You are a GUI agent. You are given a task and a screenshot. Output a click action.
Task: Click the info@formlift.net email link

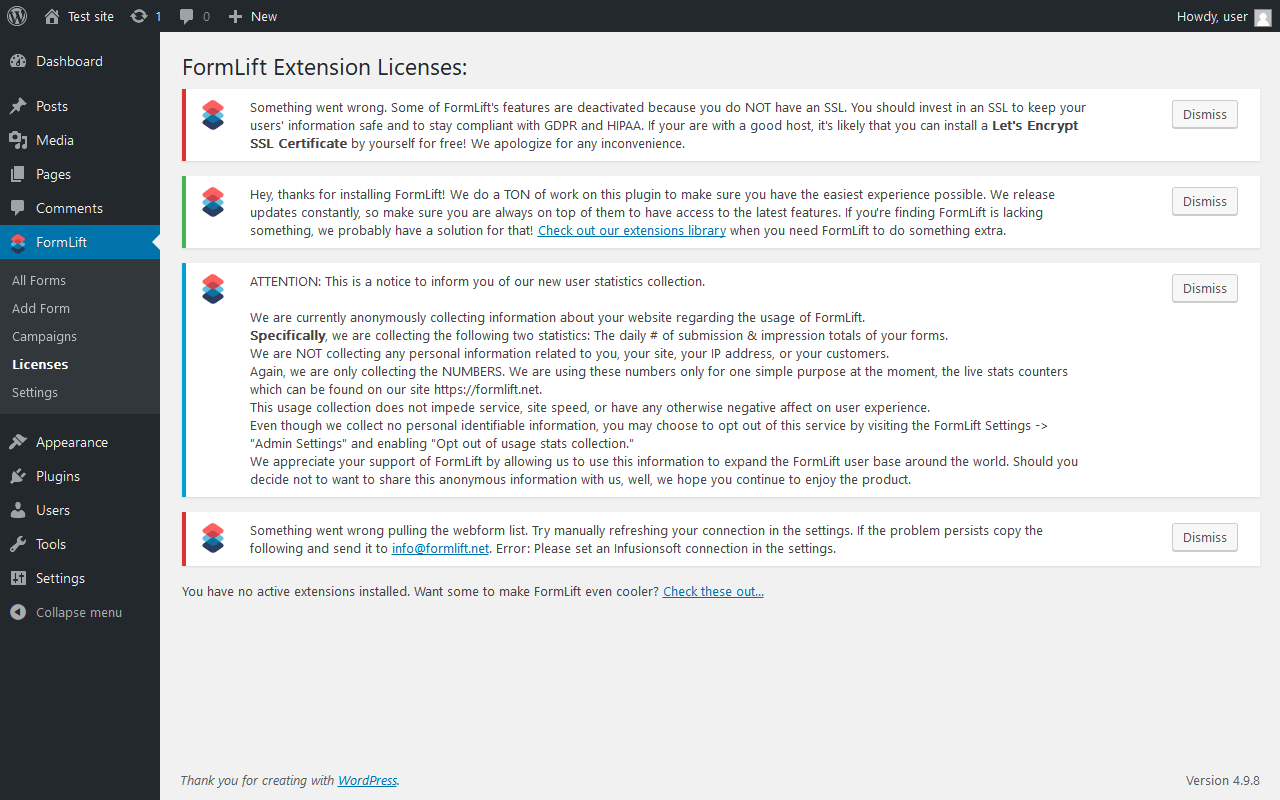pos(440,548)
